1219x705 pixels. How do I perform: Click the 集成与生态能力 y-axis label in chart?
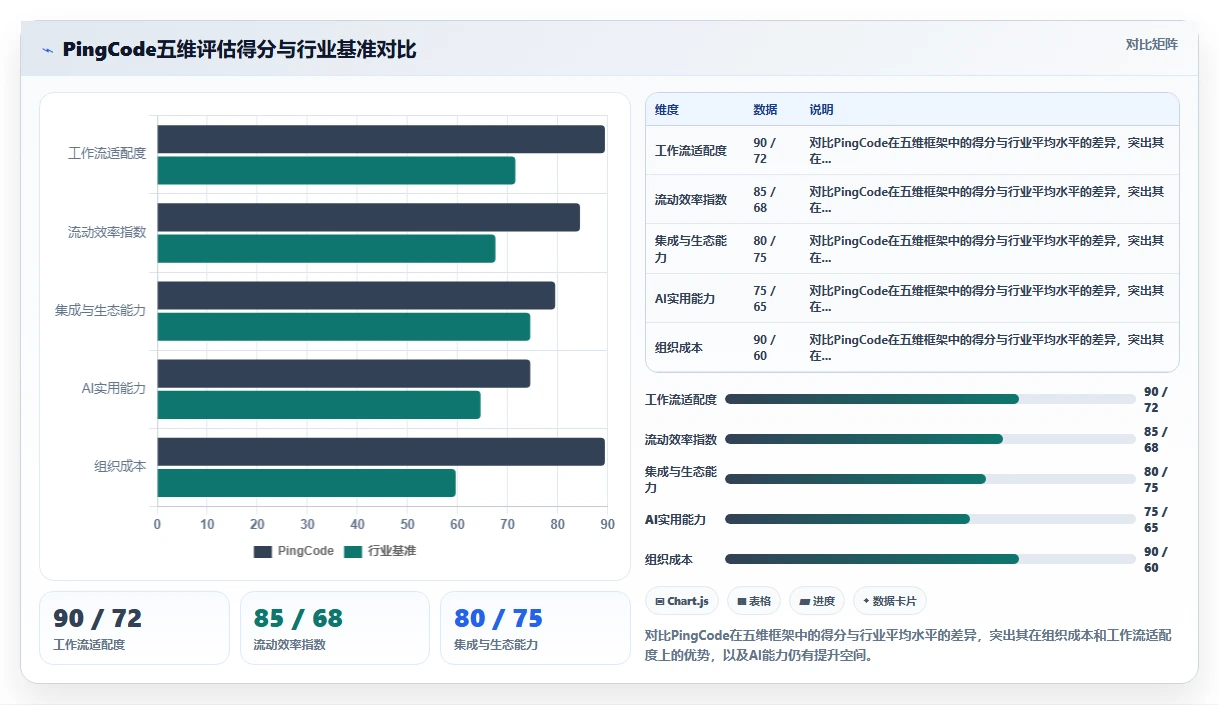click(100, 310)
